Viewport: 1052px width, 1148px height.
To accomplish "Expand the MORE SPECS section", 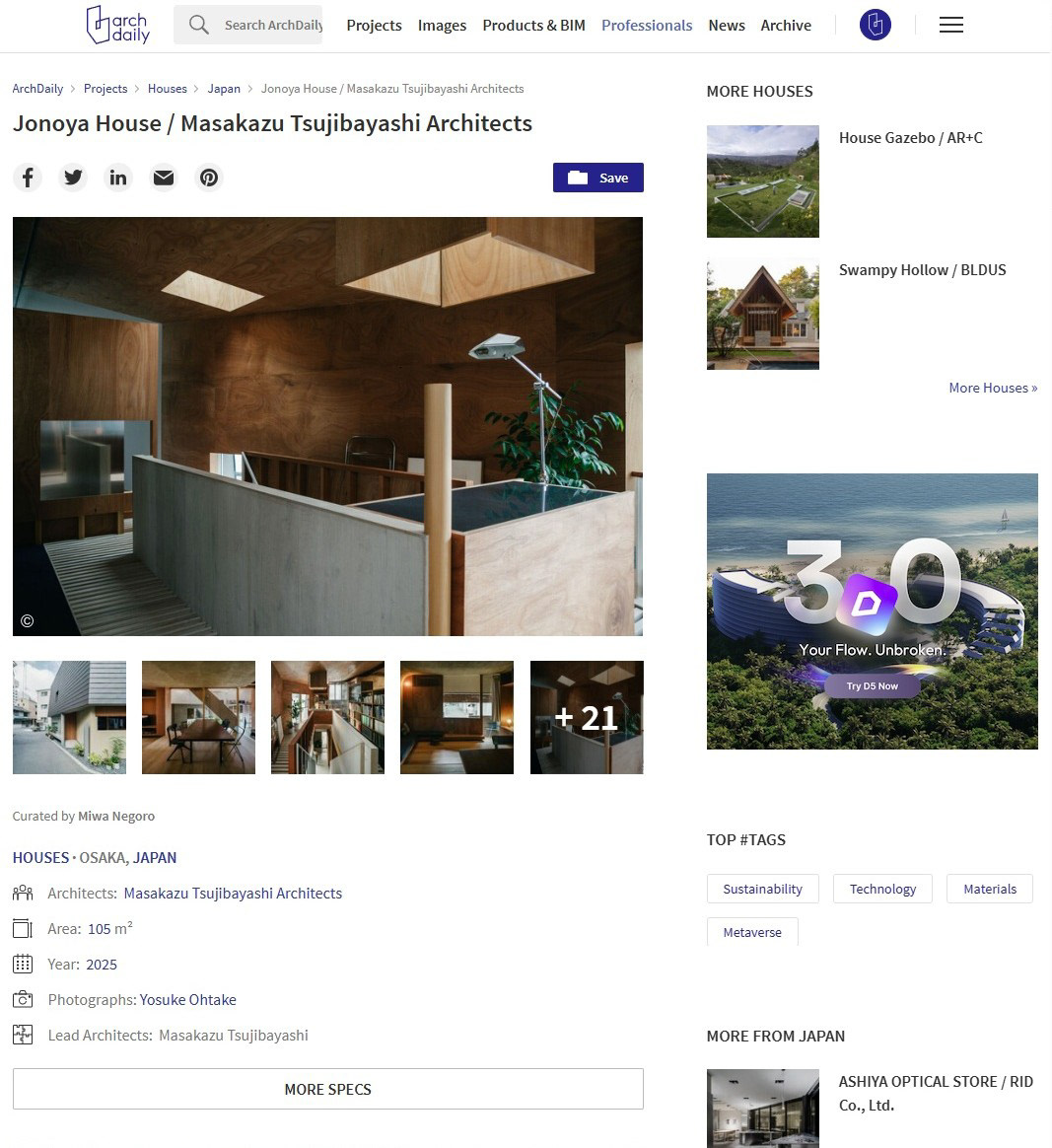I will [x=328, y=1089].
